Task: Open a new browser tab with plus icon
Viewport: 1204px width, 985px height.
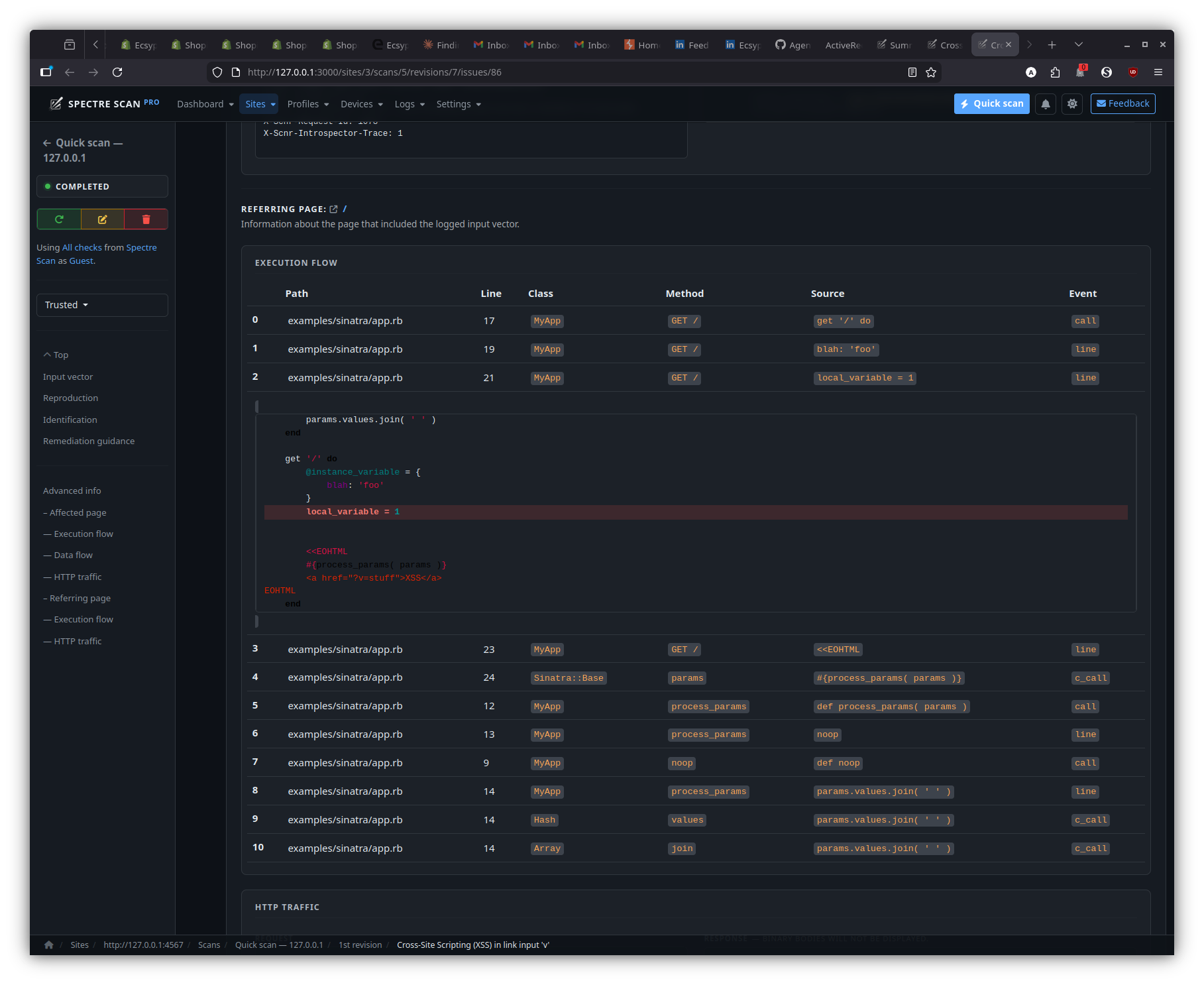Action: click(1052, 45)
